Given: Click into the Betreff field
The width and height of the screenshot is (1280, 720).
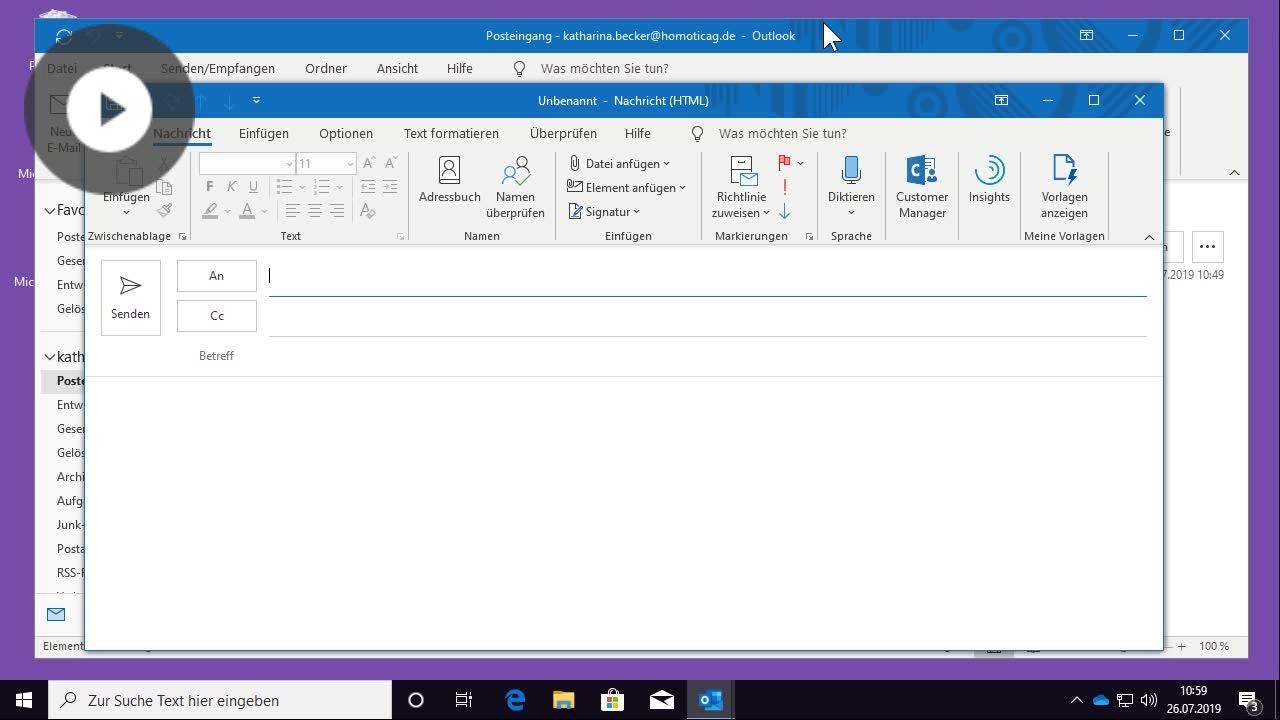Looking at the screenshot, I should click(700, 355).
